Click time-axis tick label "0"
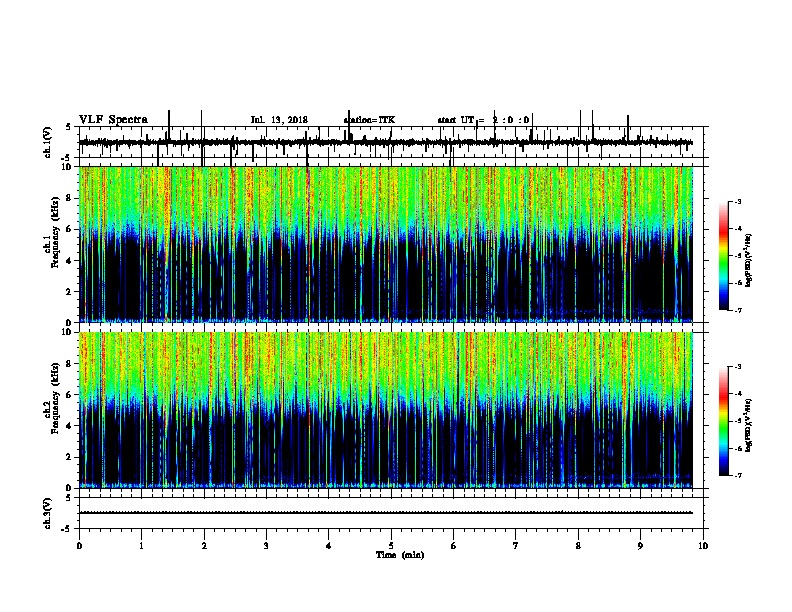 point(79,546)
